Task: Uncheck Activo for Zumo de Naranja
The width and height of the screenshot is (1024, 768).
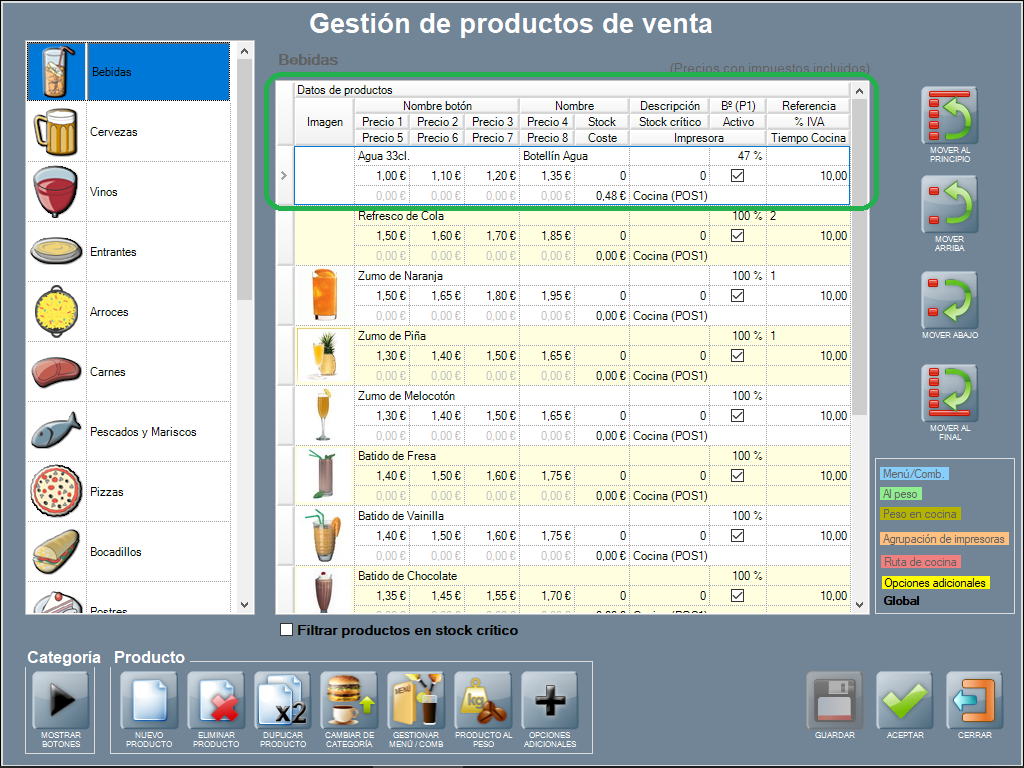Action: [x=738, y=296]
